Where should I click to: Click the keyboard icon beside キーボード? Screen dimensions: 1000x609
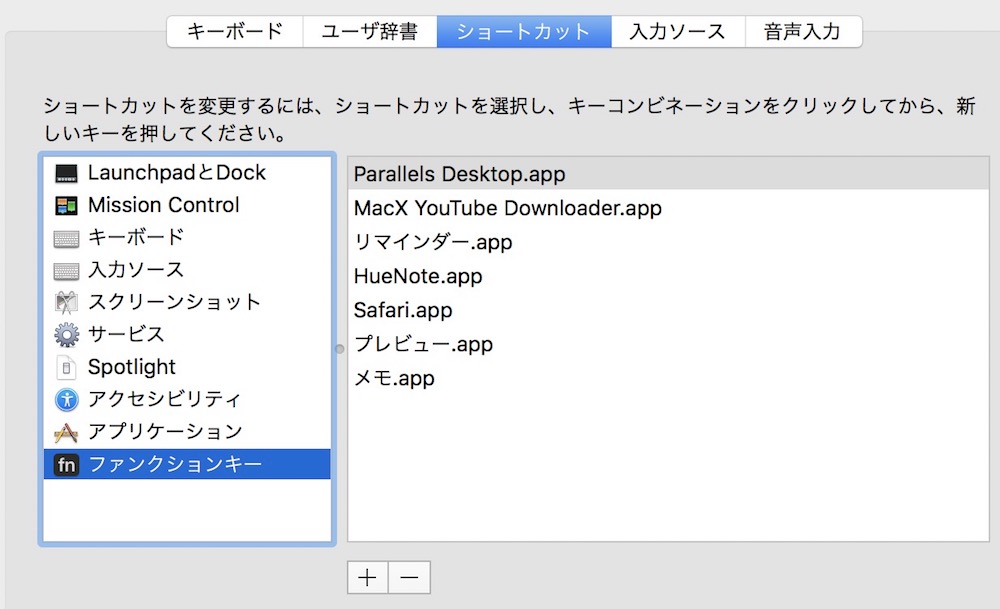[x=66, y=238]
